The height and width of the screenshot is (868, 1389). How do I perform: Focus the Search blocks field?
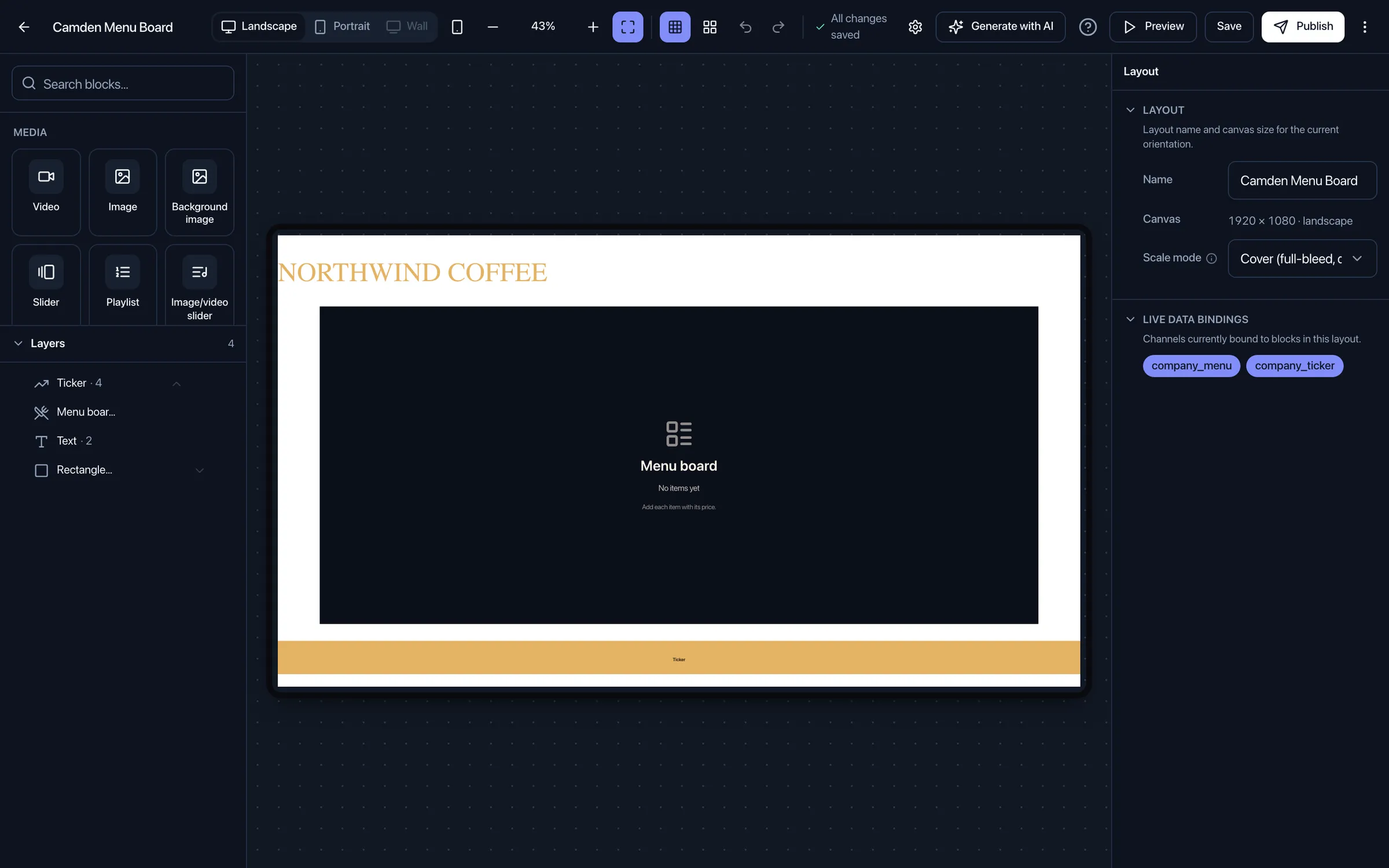click(123, 83)
